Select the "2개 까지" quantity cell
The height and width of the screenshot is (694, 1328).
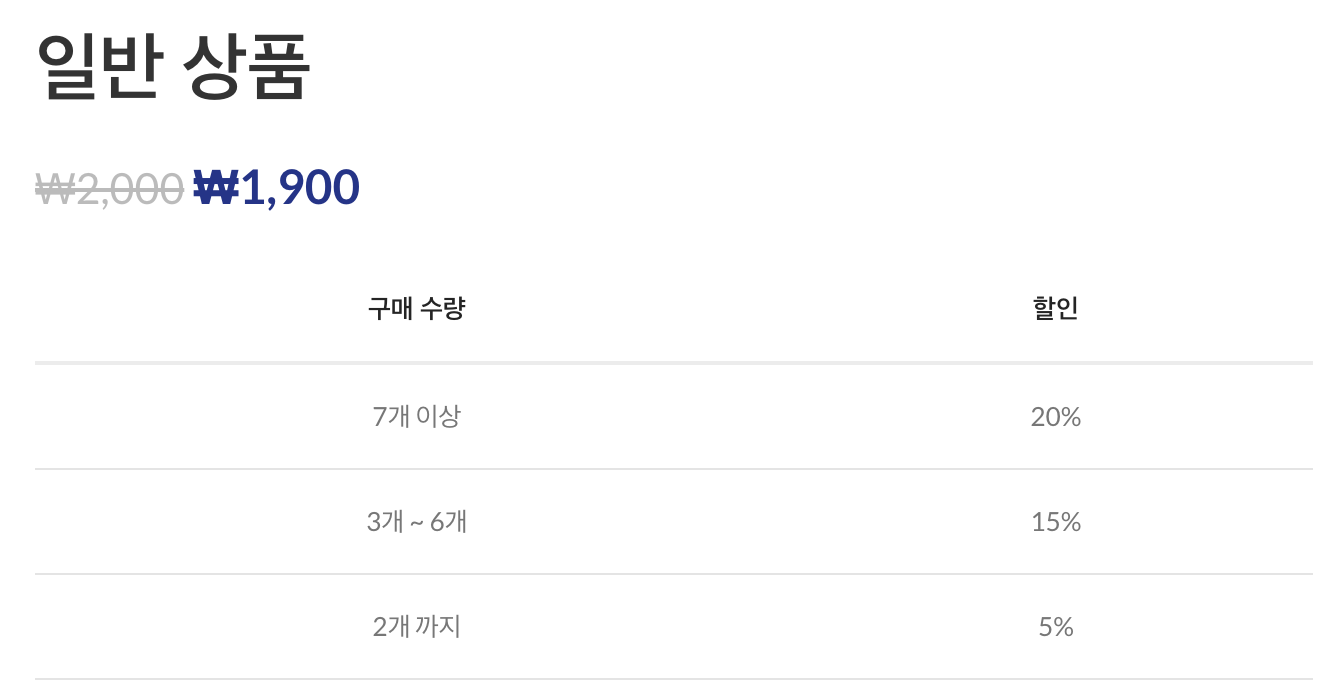(x=416, y=627)
